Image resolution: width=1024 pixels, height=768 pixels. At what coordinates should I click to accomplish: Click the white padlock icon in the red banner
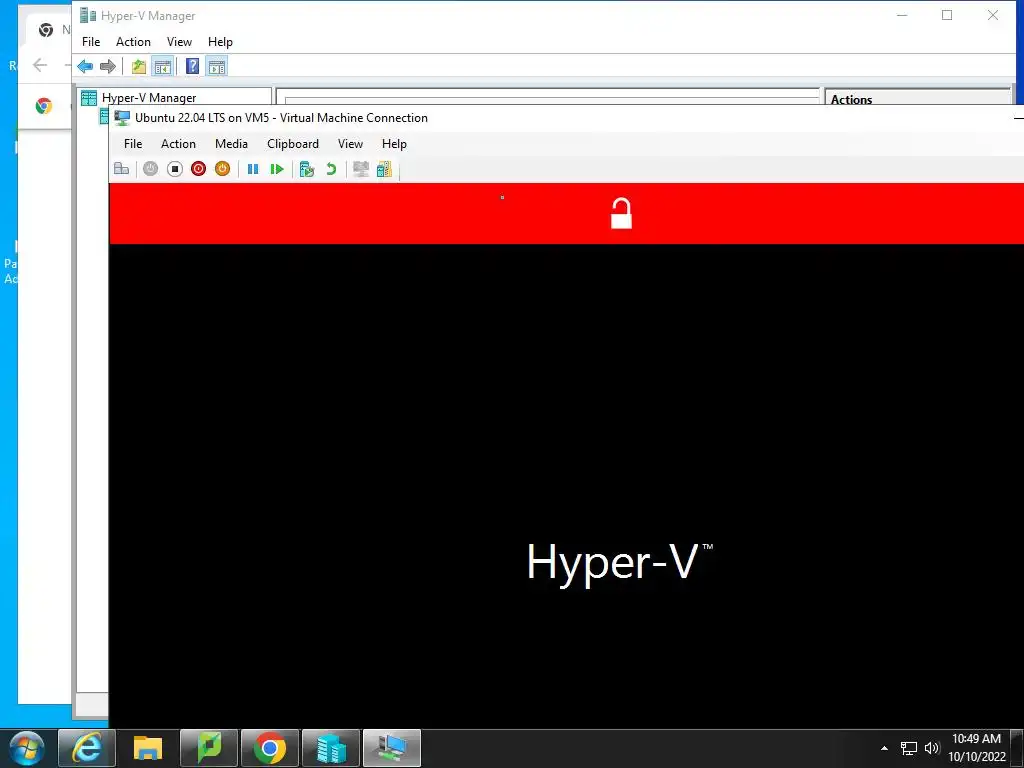(x=621, y=214)
